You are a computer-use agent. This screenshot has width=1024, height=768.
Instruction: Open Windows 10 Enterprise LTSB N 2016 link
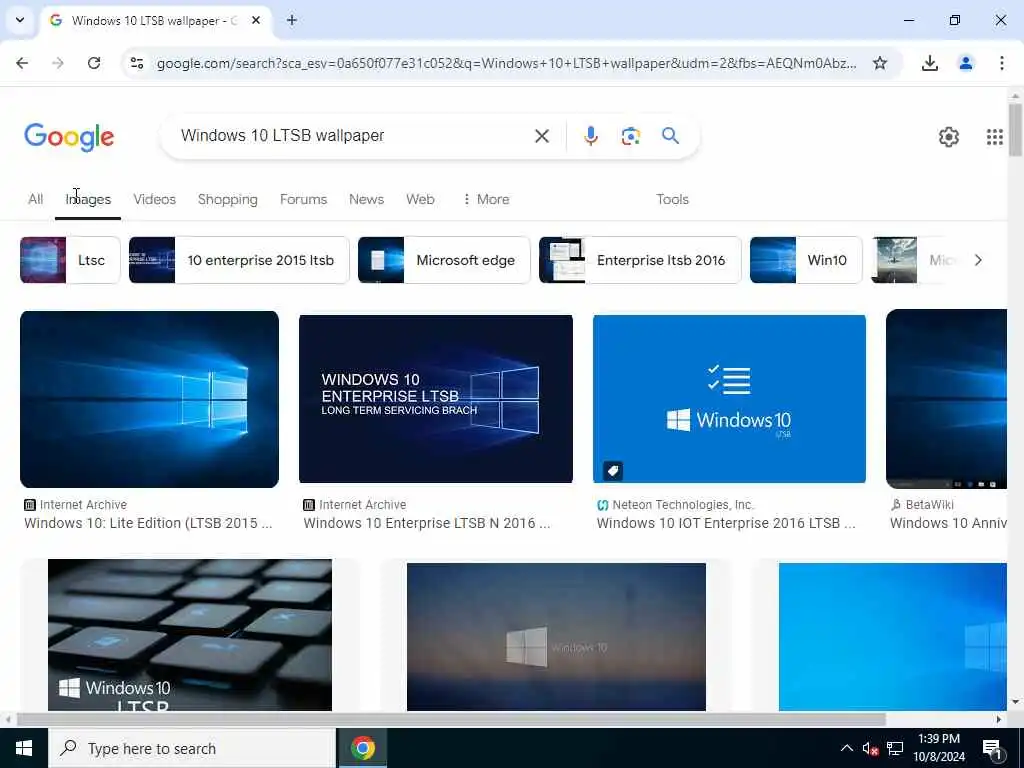[426, 523]
